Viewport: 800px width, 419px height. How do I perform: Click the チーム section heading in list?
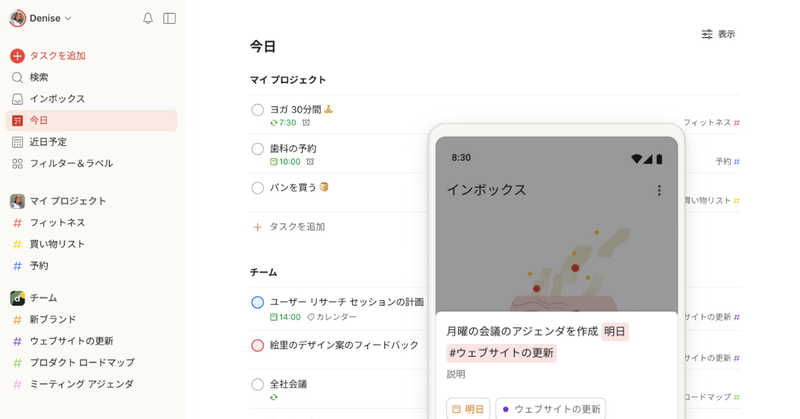click(263, 273)
